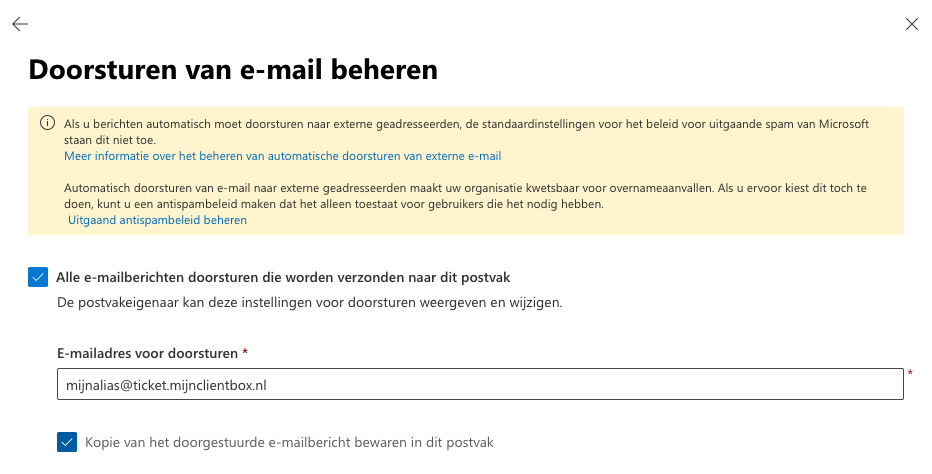Click the 'Doorsturen van e-mail beheren' heading
Image resolution: width=932 pixels, height=474 pixels.
tap(233, 70)
